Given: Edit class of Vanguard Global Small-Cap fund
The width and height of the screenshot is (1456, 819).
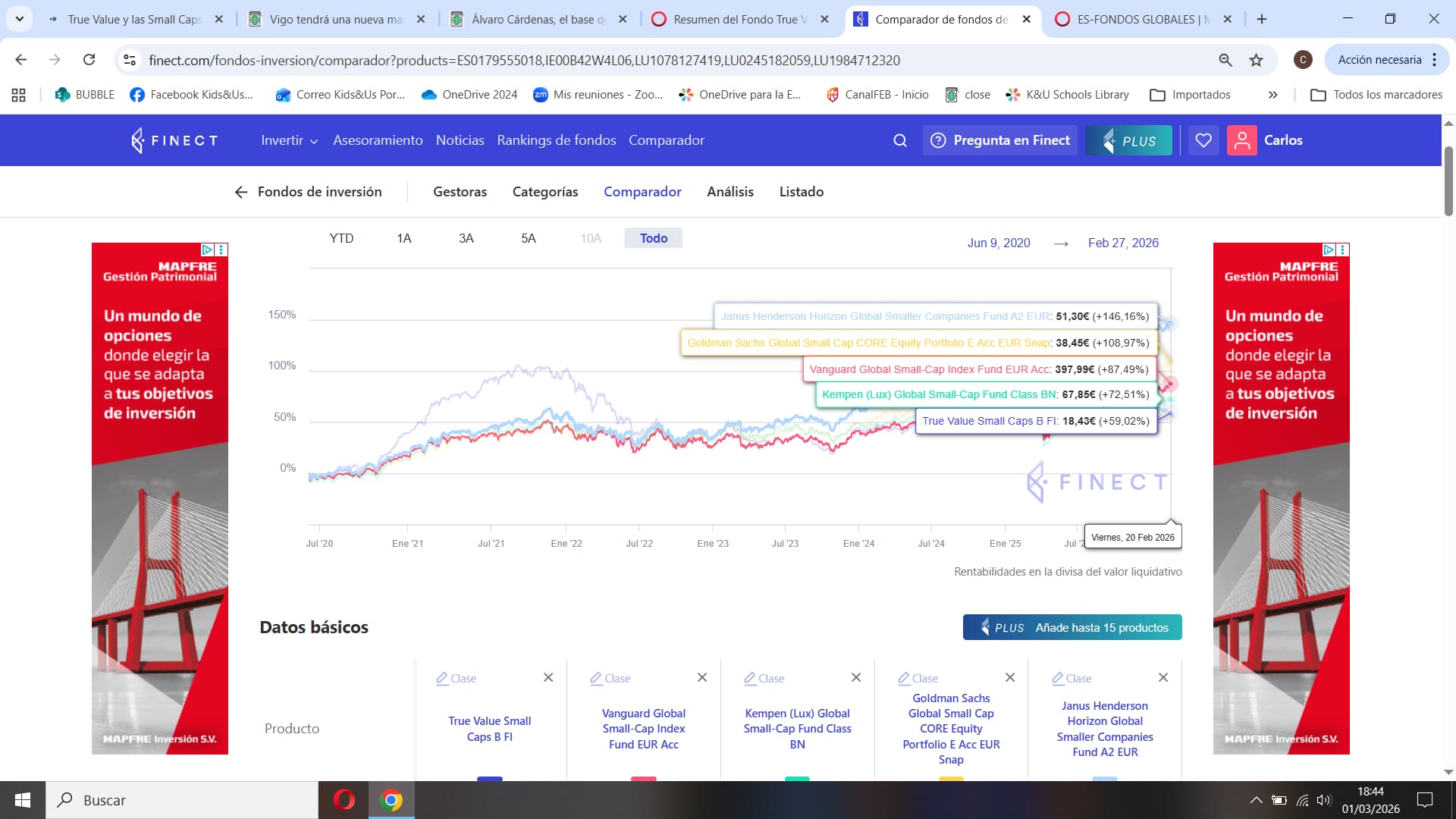Looking at the screenshot, I should click(x=610, y=678).
